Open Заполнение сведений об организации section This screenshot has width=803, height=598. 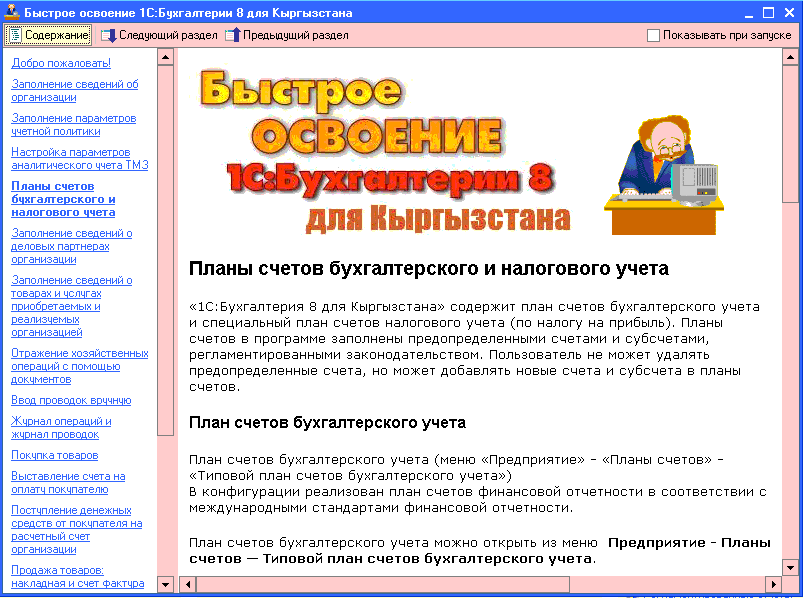click(75, 91)
